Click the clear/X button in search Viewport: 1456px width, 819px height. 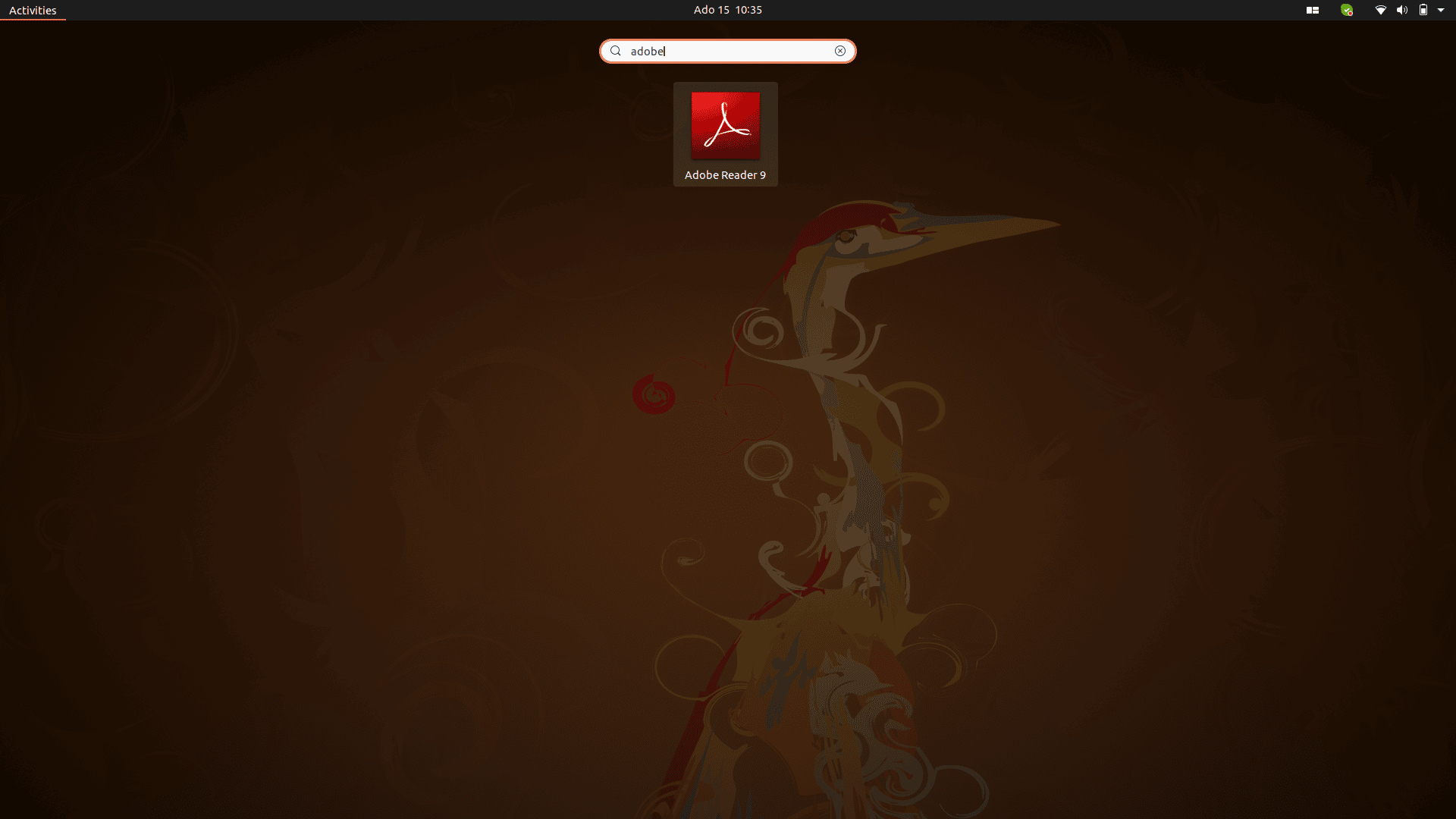(840, 51)
